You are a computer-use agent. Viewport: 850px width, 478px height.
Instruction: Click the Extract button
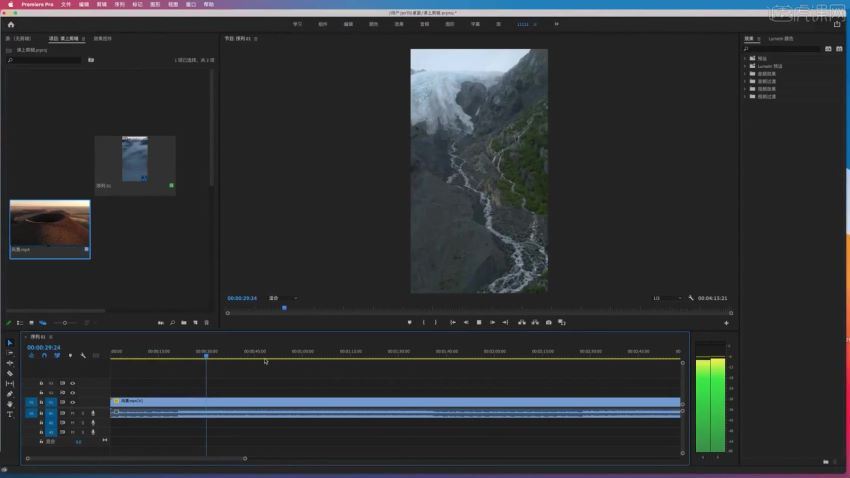[535, 322]
